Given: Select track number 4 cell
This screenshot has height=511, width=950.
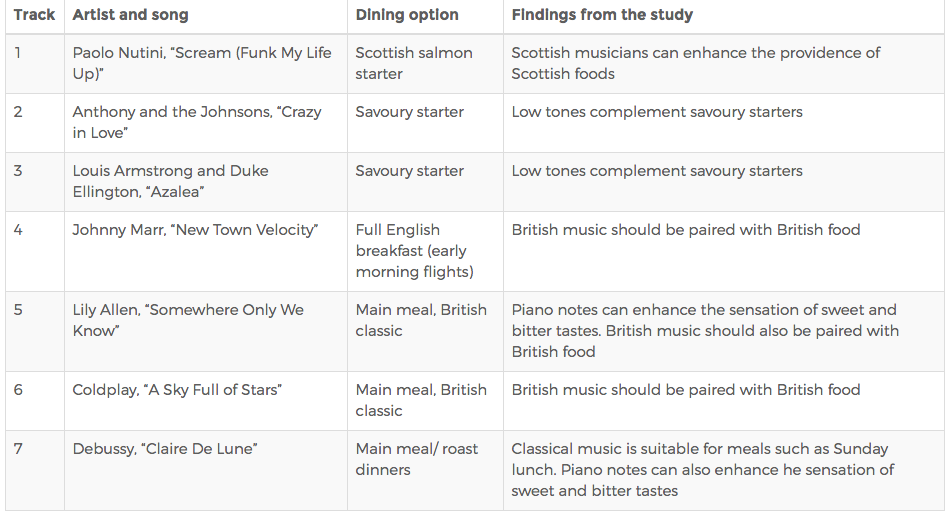Looking at the screenshot, I should pos(18,230).
